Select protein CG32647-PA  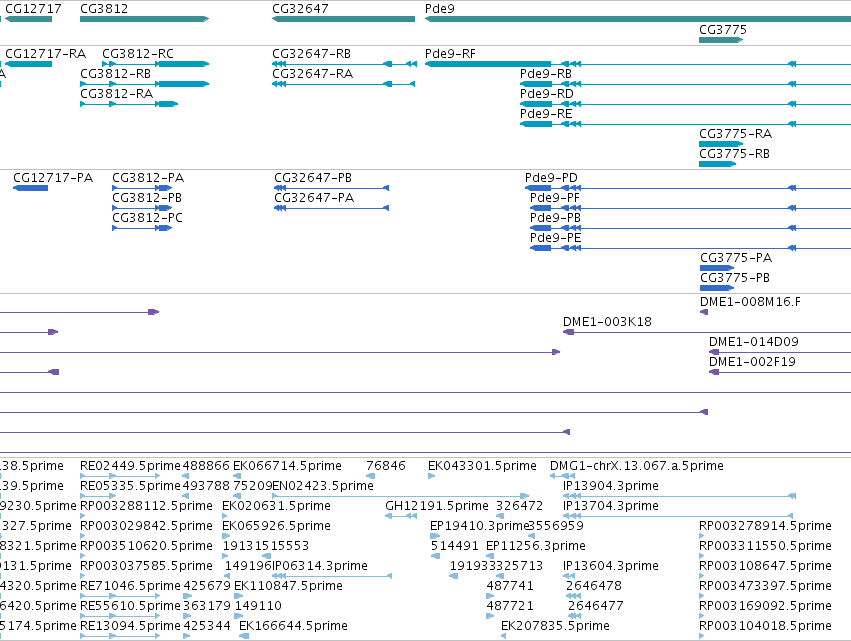pos(332,208)
